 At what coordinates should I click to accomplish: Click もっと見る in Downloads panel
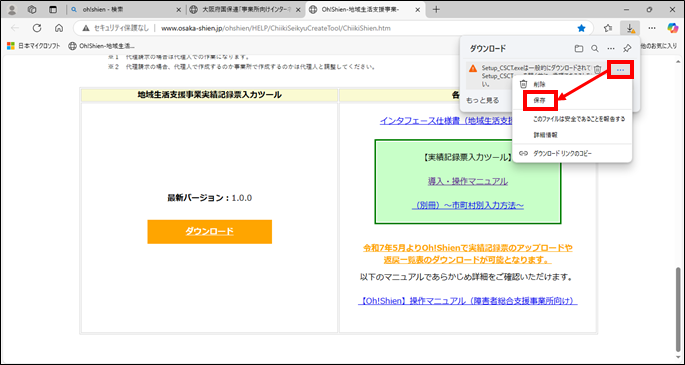pyautogui.click(x=483, y=100)
